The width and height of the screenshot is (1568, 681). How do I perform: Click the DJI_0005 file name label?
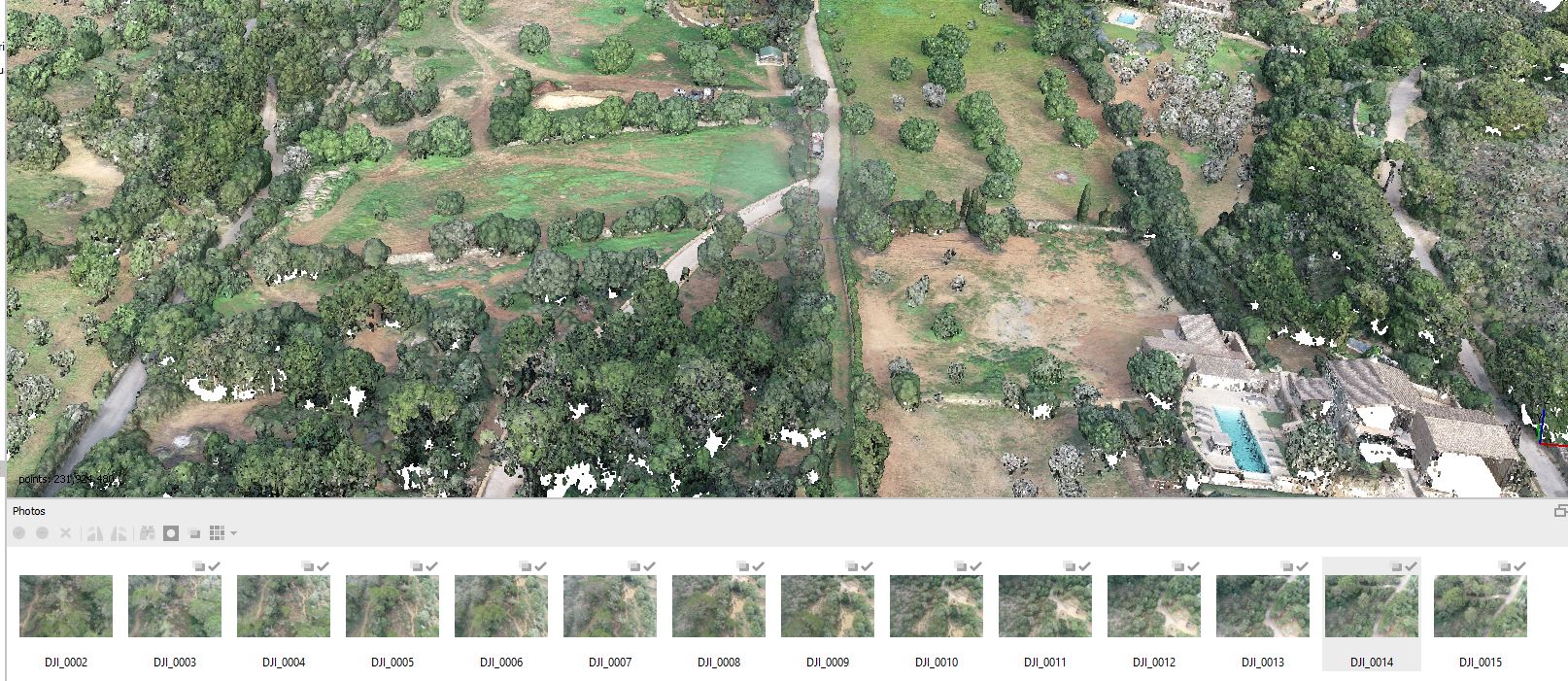coord(392,663)
